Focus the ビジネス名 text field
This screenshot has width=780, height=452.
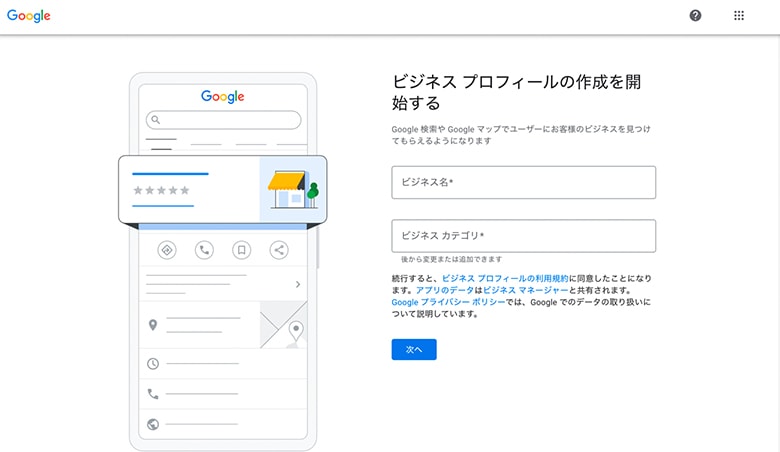[x=523, y=182]
